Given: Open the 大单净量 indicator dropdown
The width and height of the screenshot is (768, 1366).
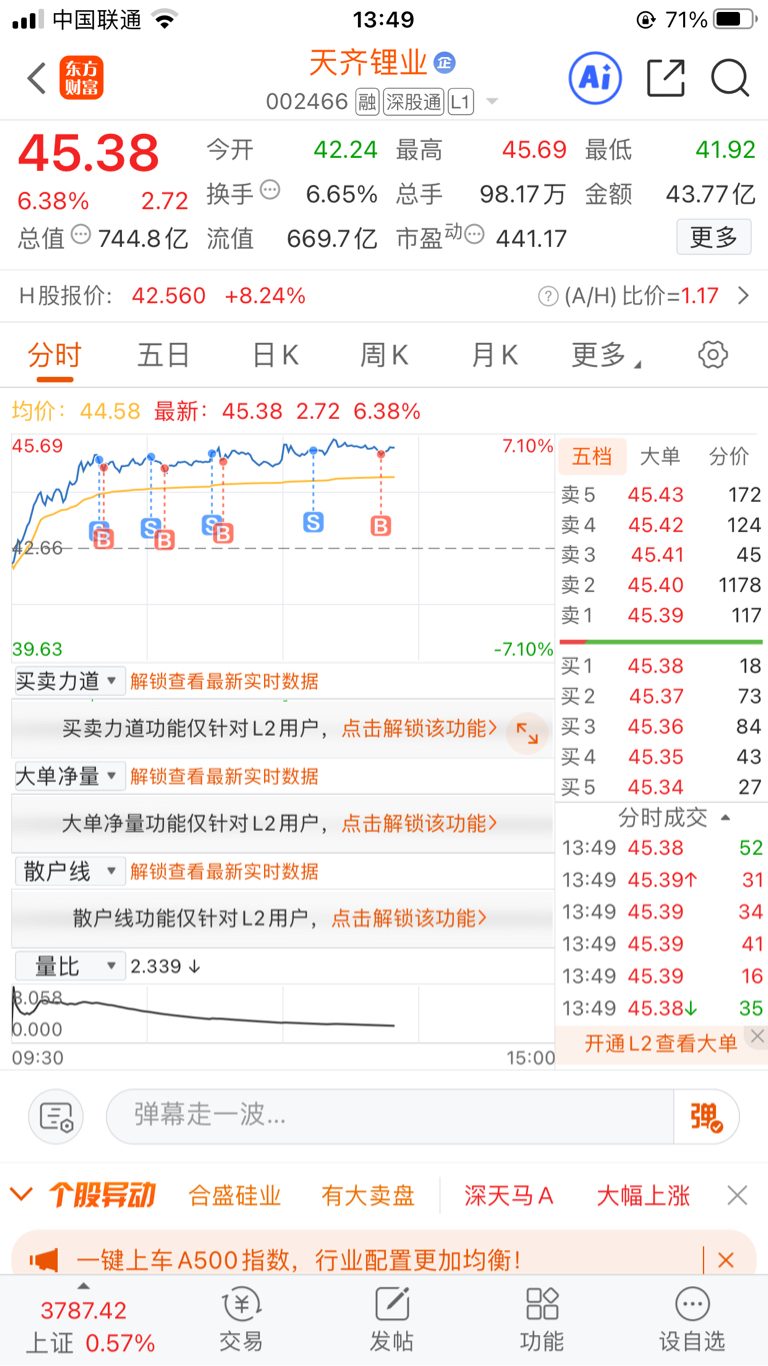Looking at the screenshot, I should 69,775.
